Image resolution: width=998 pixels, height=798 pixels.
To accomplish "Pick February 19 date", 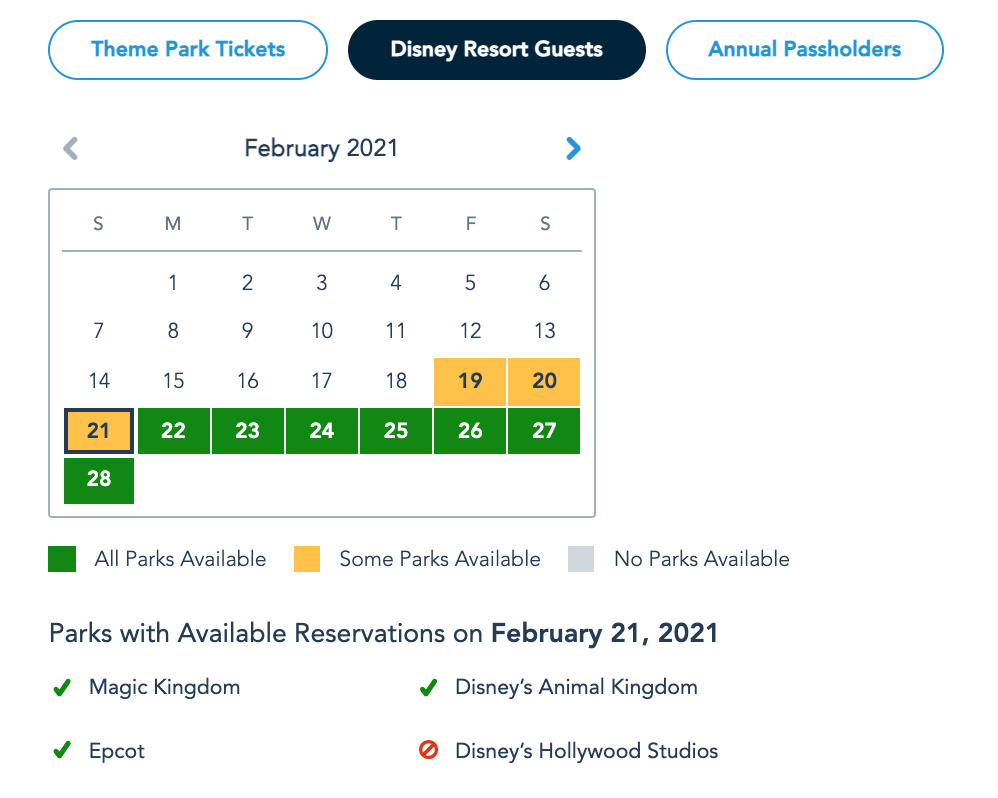I will 470,381.
